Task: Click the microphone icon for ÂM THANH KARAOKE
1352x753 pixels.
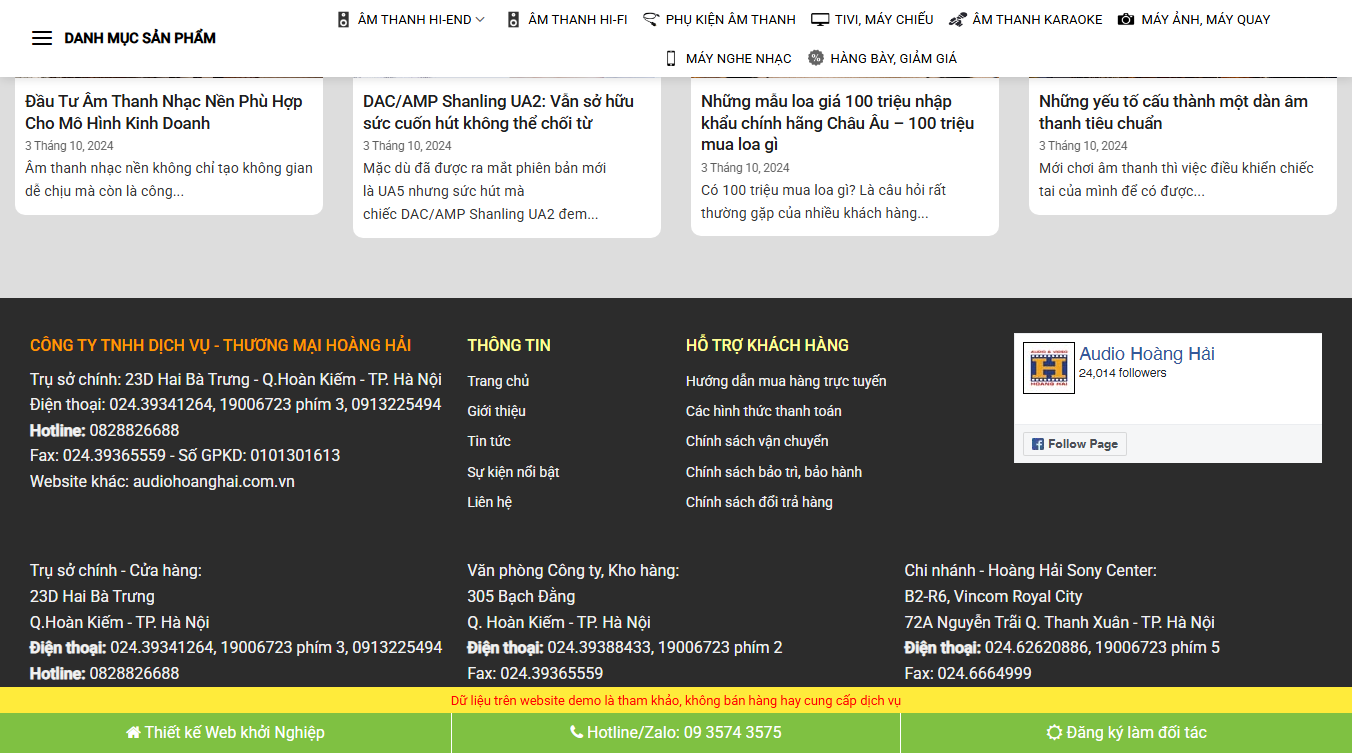Action: point(955,18)
